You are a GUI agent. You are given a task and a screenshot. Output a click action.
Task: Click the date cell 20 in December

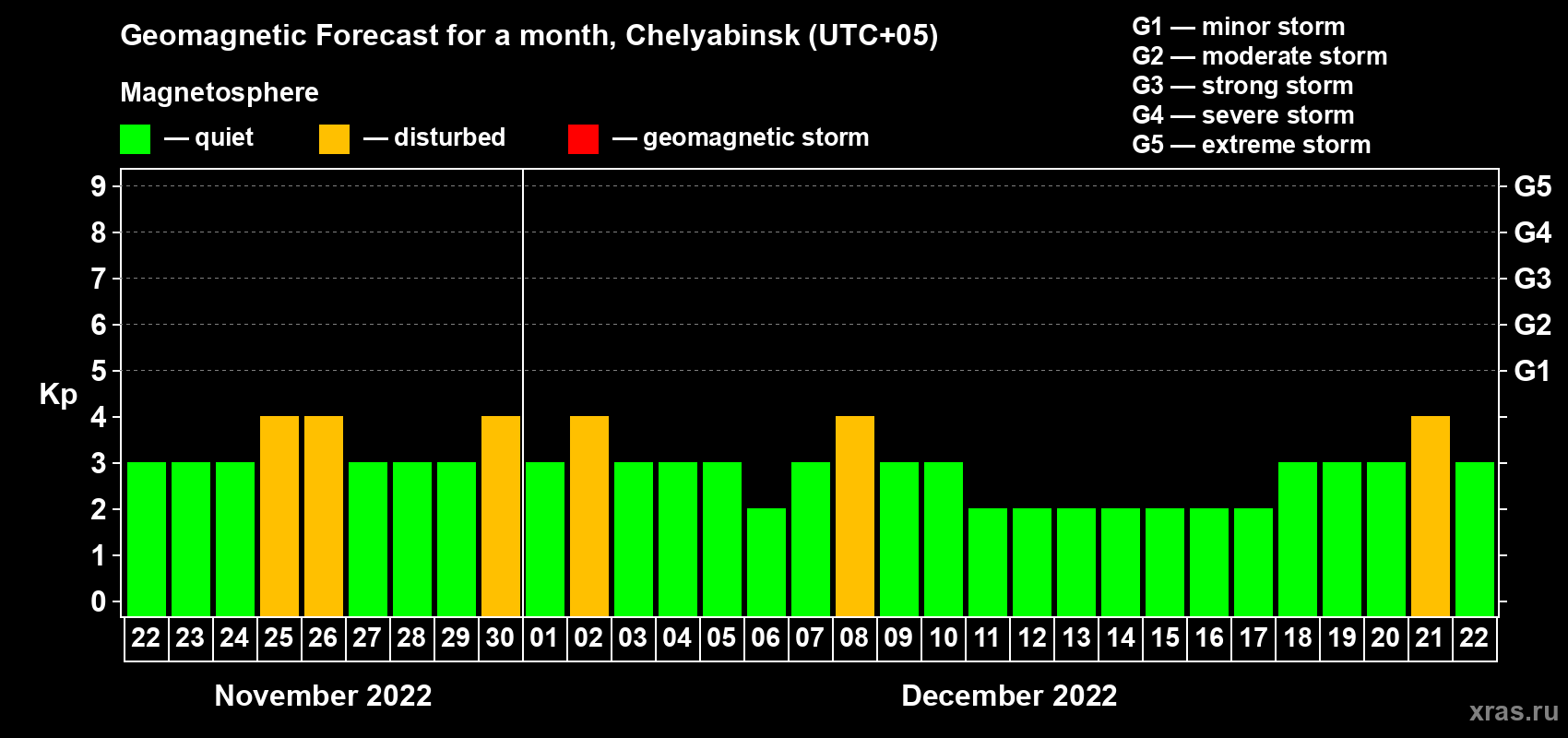[1385, 638]
